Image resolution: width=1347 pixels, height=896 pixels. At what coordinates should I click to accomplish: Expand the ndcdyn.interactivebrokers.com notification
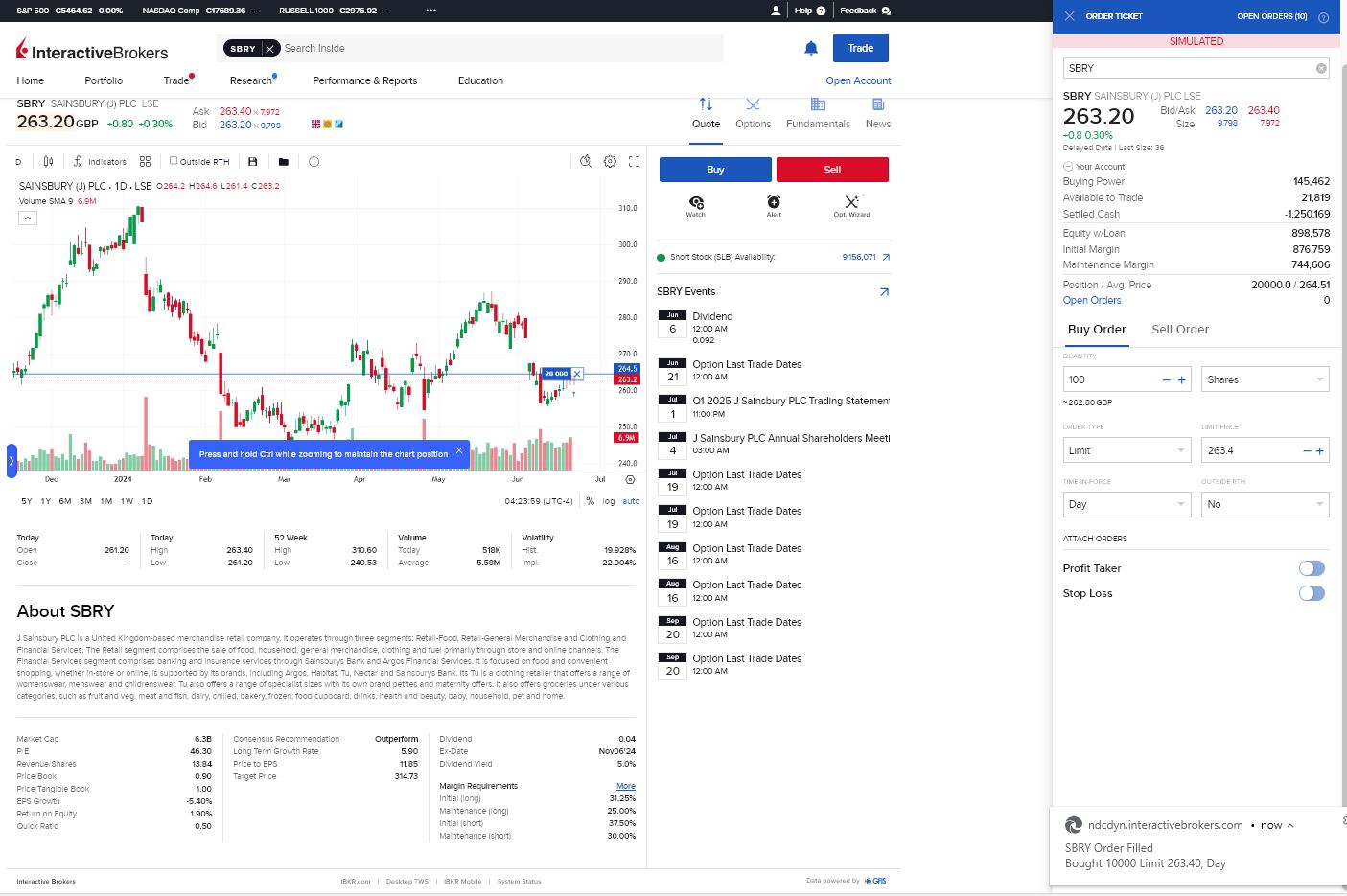click(1290, 825)
